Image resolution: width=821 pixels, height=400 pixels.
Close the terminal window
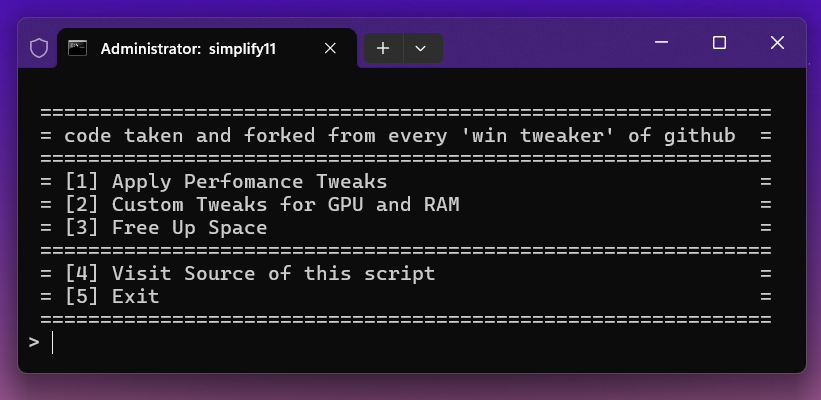point(777,42)
